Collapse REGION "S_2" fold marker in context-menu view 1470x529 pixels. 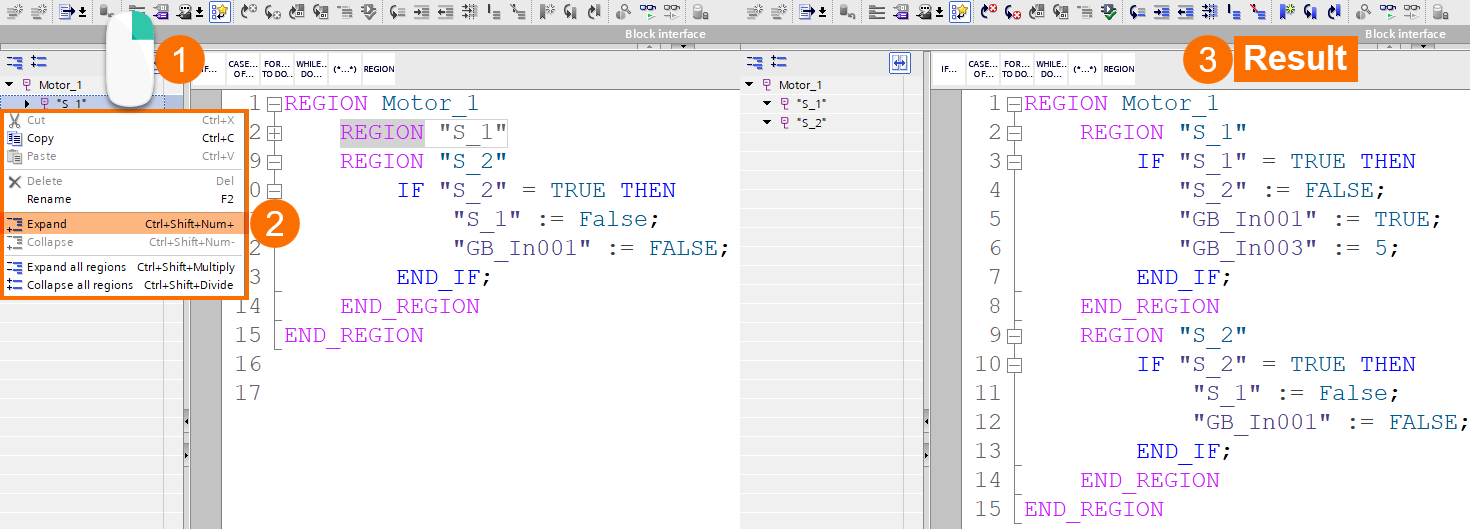pyautogui.click(x=275, y=161)
